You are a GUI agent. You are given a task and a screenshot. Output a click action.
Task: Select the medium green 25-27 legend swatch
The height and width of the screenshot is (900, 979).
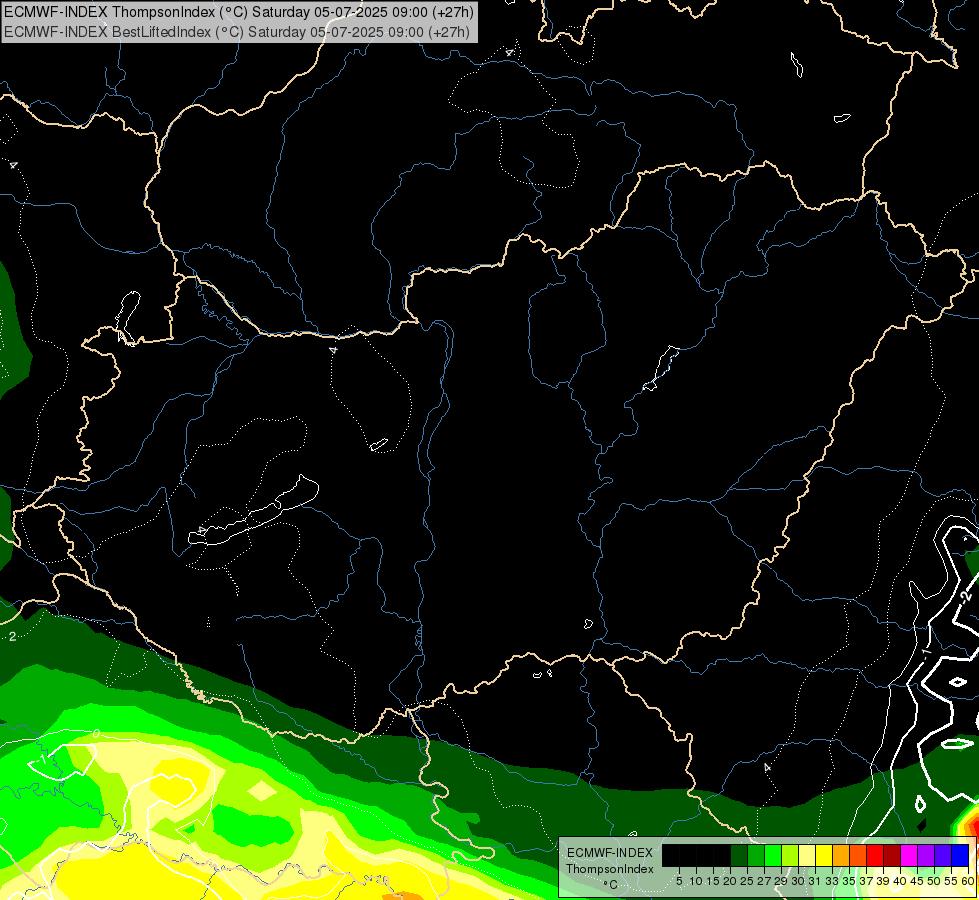756,855
